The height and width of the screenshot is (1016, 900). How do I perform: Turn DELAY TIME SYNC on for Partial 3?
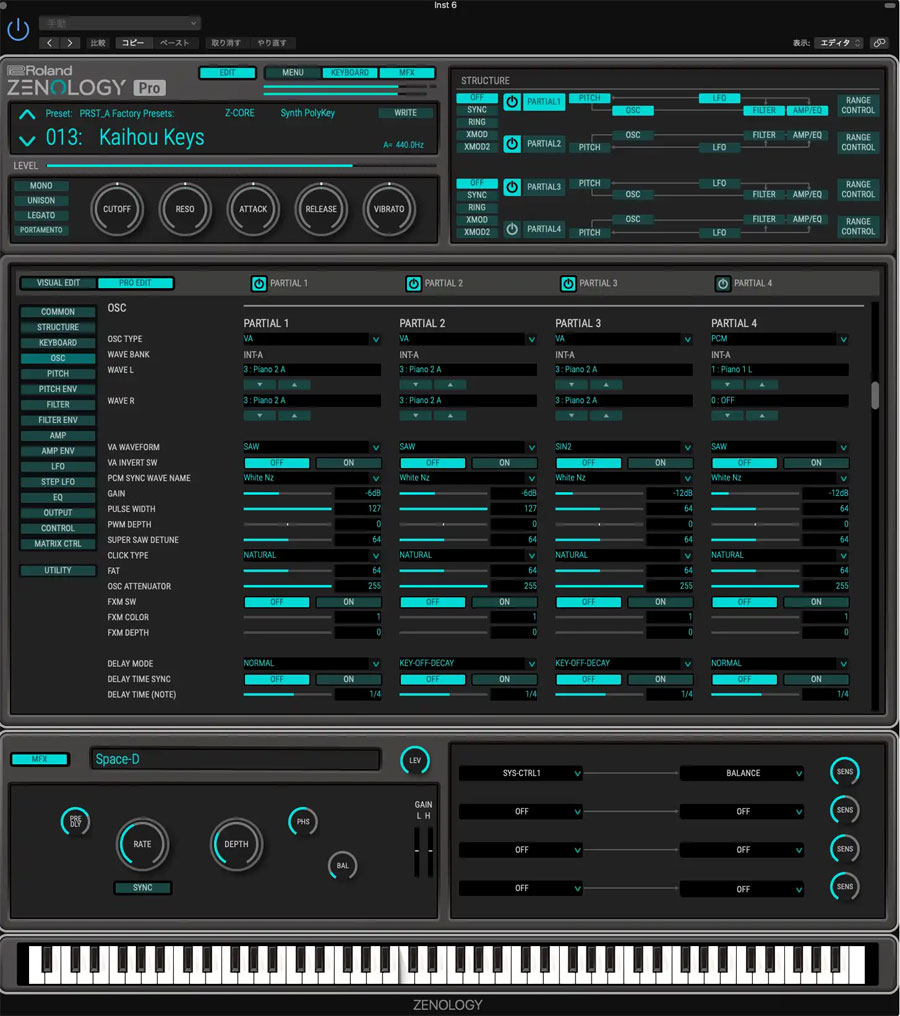point(660,679)
